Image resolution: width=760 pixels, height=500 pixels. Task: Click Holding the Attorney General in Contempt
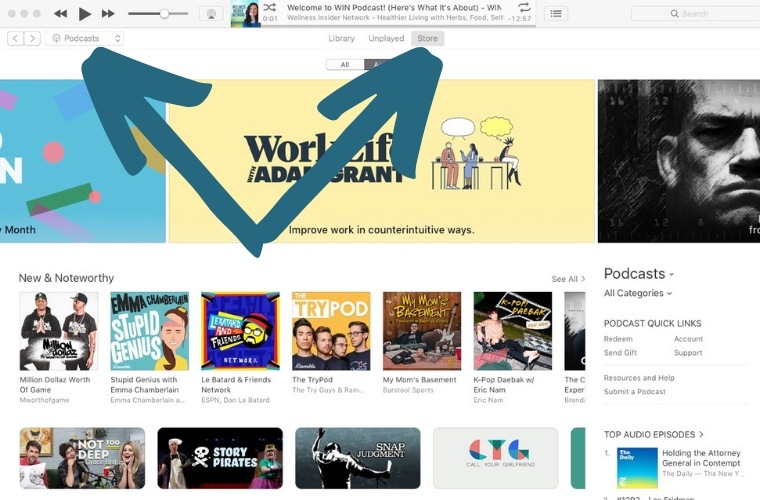click(701, 458)
